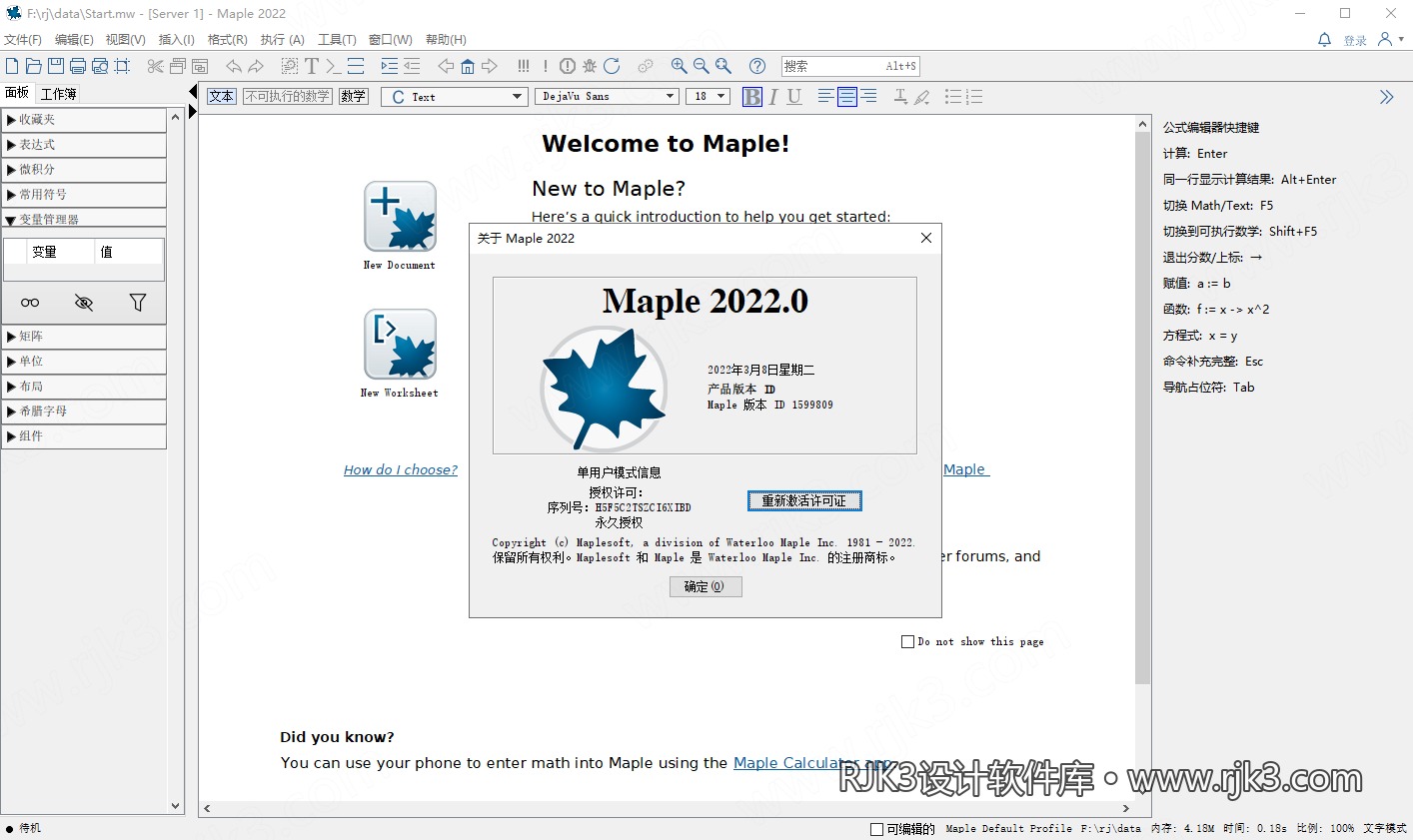Image resolution: width=1413 pixels, height=840 pixels.
Task: Open the DejaVu Sans font dropdown
Action: point(608,97)
